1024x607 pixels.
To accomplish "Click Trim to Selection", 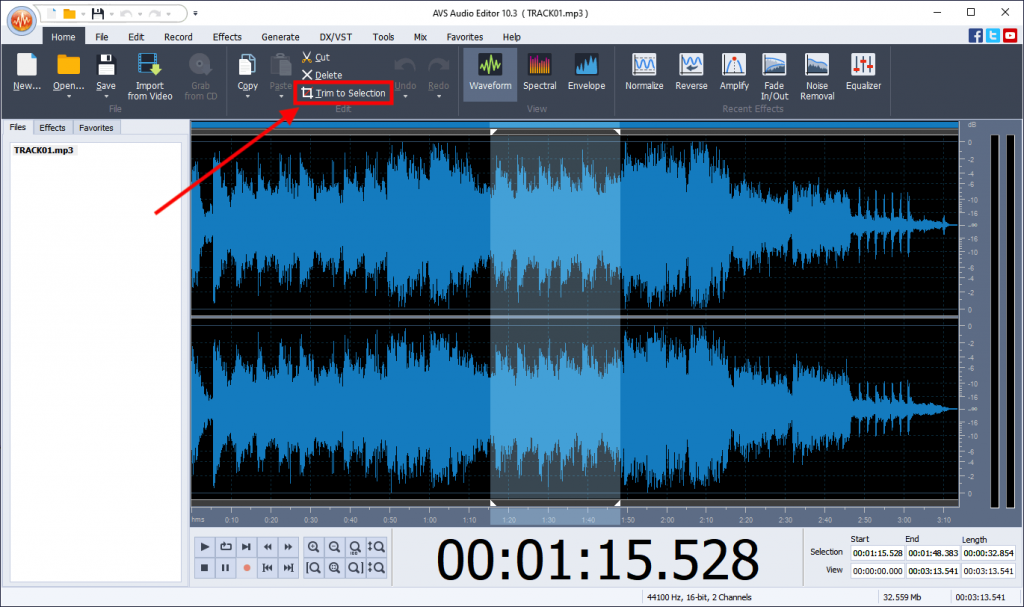I will [344, 93].
